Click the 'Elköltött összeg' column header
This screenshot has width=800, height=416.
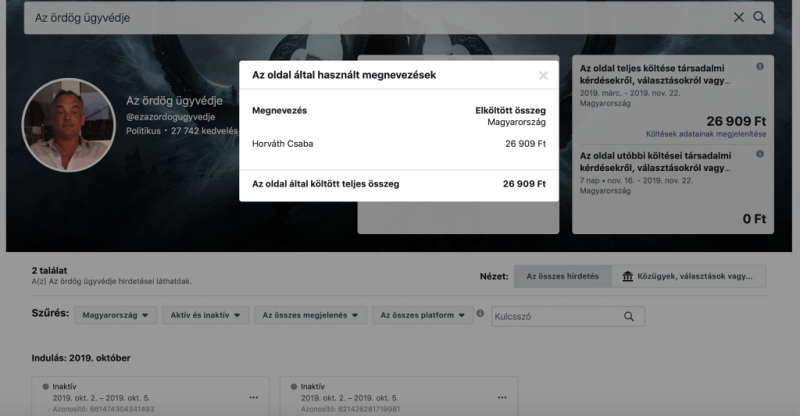click(510, 110)
